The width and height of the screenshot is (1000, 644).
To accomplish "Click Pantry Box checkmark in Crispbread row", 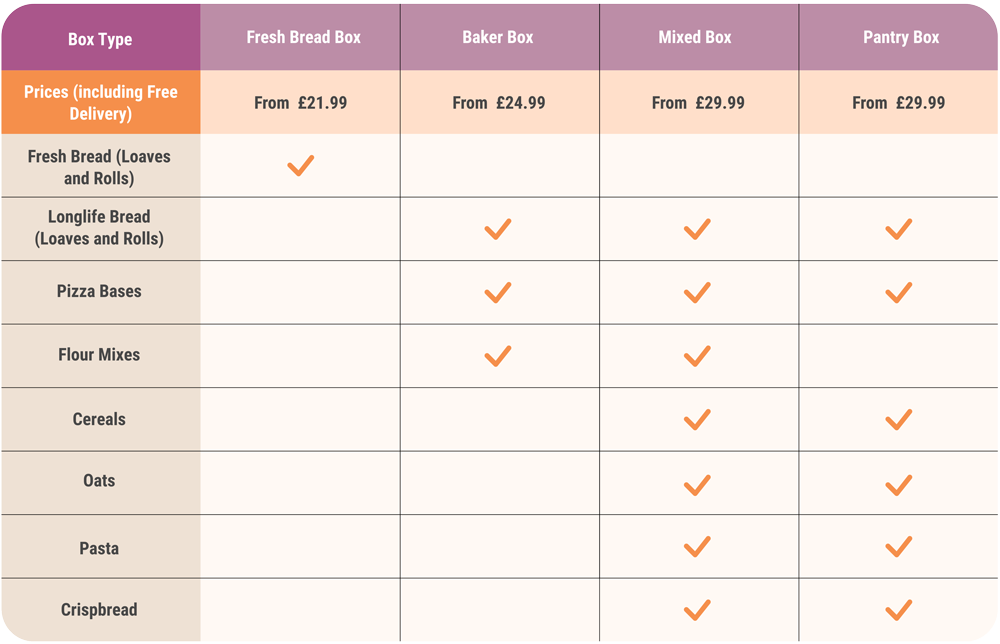I will tap(899, 609).
